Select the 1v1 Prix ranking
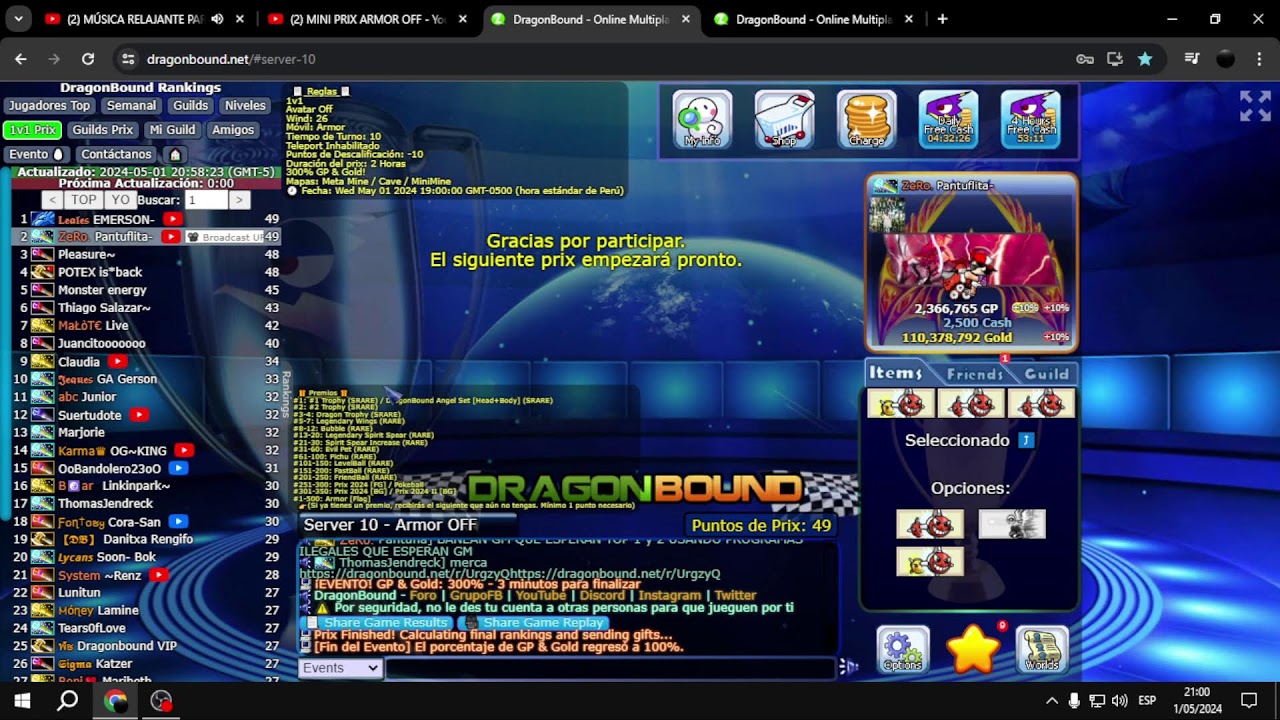 (x=32, y=130)
